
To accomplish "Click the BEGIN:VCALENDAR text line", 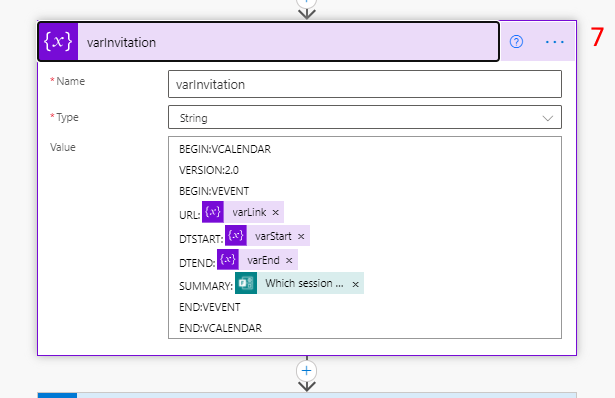I will pos(225,149).
